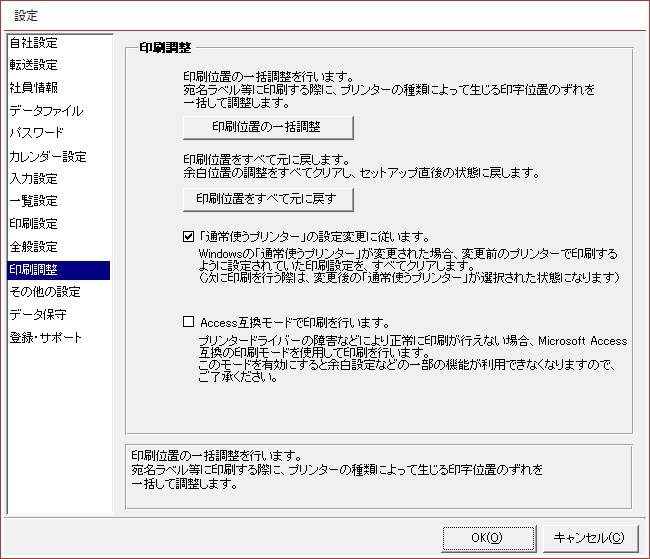The width and height of the screenshot is (650, 559).
Task: Click the 印刷位置の一括調整 button
Action: 268,127
